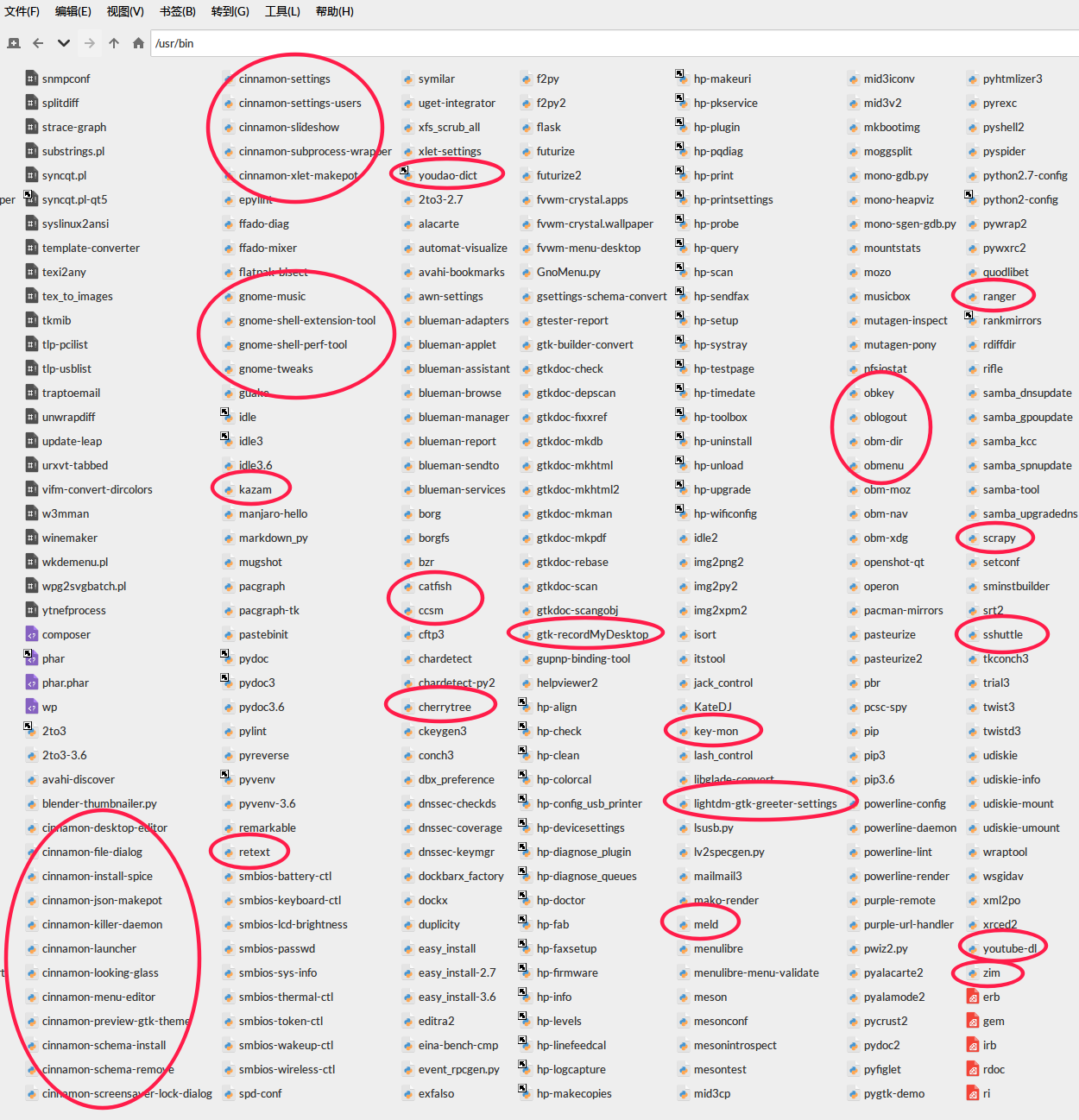Viewport: 1079px width, 1120px height.
Task: Select the Python icon of catfish
Action: click(407, 586)
